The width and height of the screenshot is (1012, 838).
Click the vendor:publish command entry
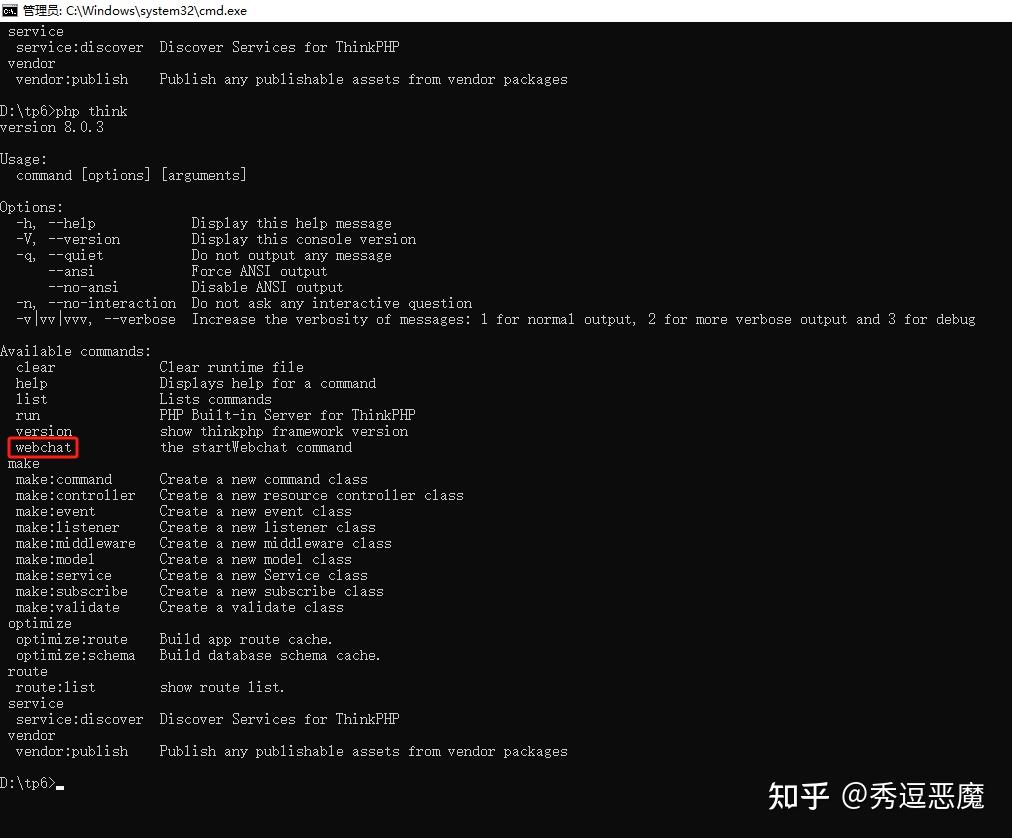[x=71, y=751]
